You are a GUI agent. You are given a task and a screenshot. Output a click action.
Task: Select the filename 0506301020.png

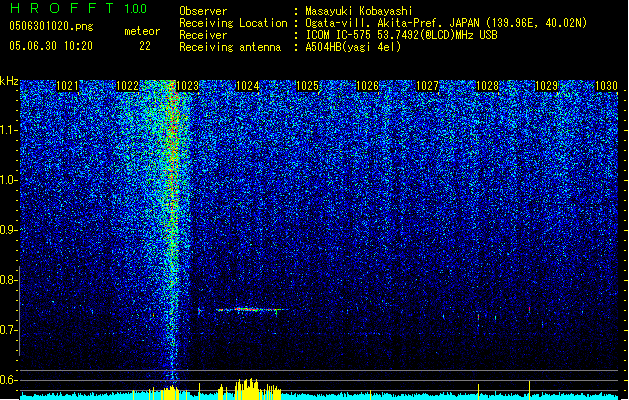[51, 26]
